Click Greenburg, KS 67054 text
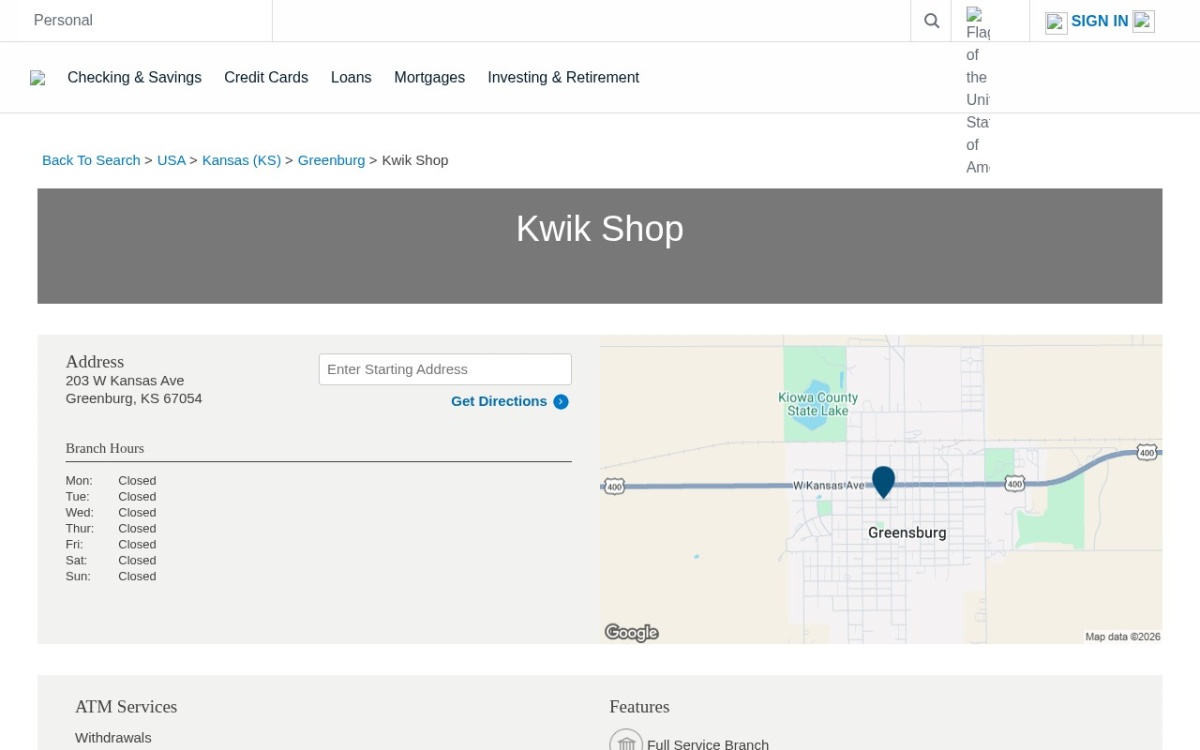This screenshot has width=1200, height=750. pos(134,398)
